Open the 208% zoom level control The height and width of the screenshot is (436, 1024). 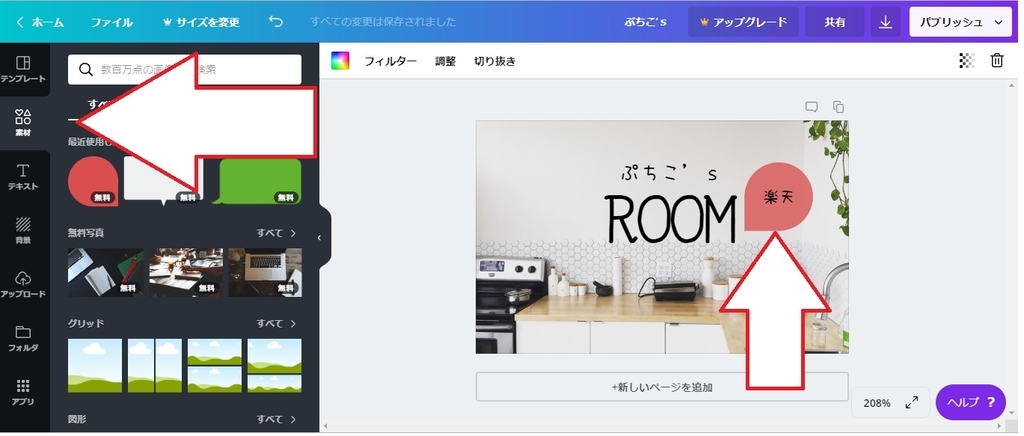point(876,403)
